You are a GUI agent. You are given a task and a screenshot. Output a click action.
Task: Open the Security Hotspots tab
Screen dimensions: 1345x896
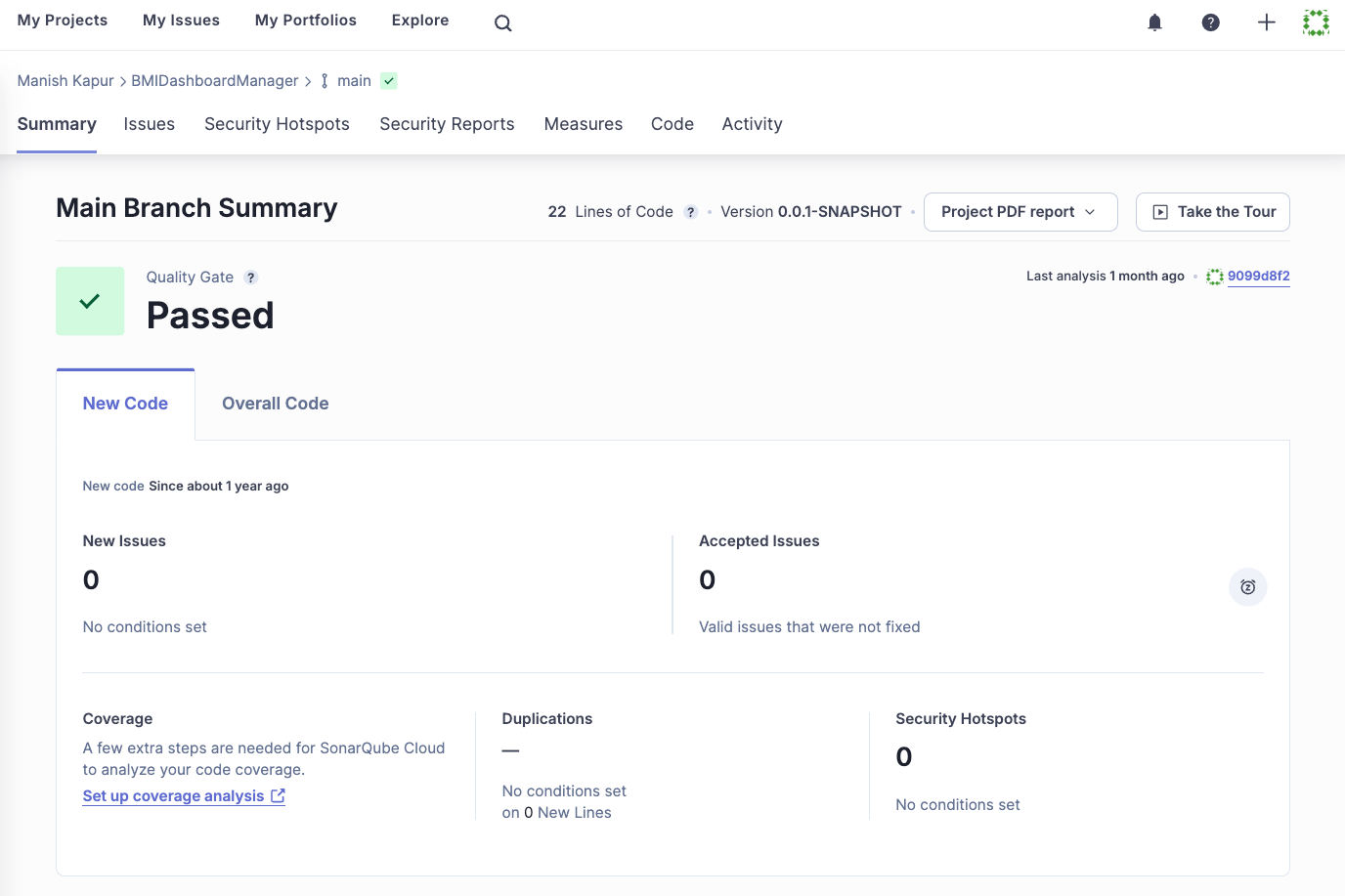click(277, 124)
